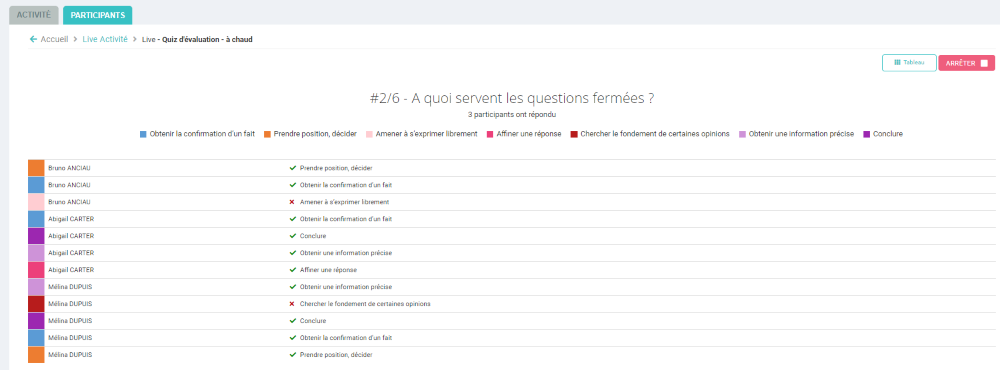Click the pink legend swatch Affiner une réponse
Screen dimensions: 1000x370
point(490,134)
